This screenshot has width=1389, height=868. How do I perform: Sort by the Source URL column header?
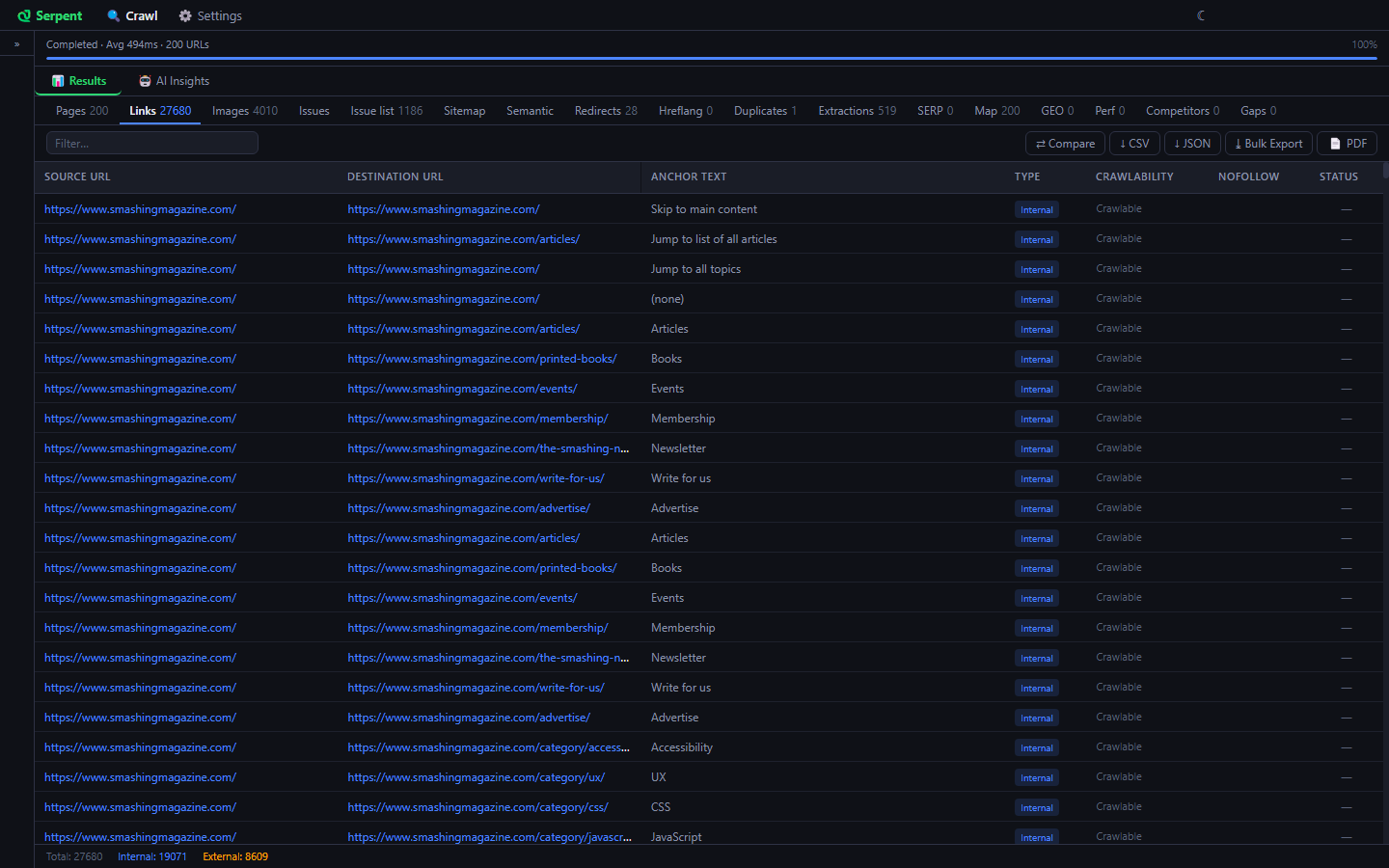click(x=77, y=176)
